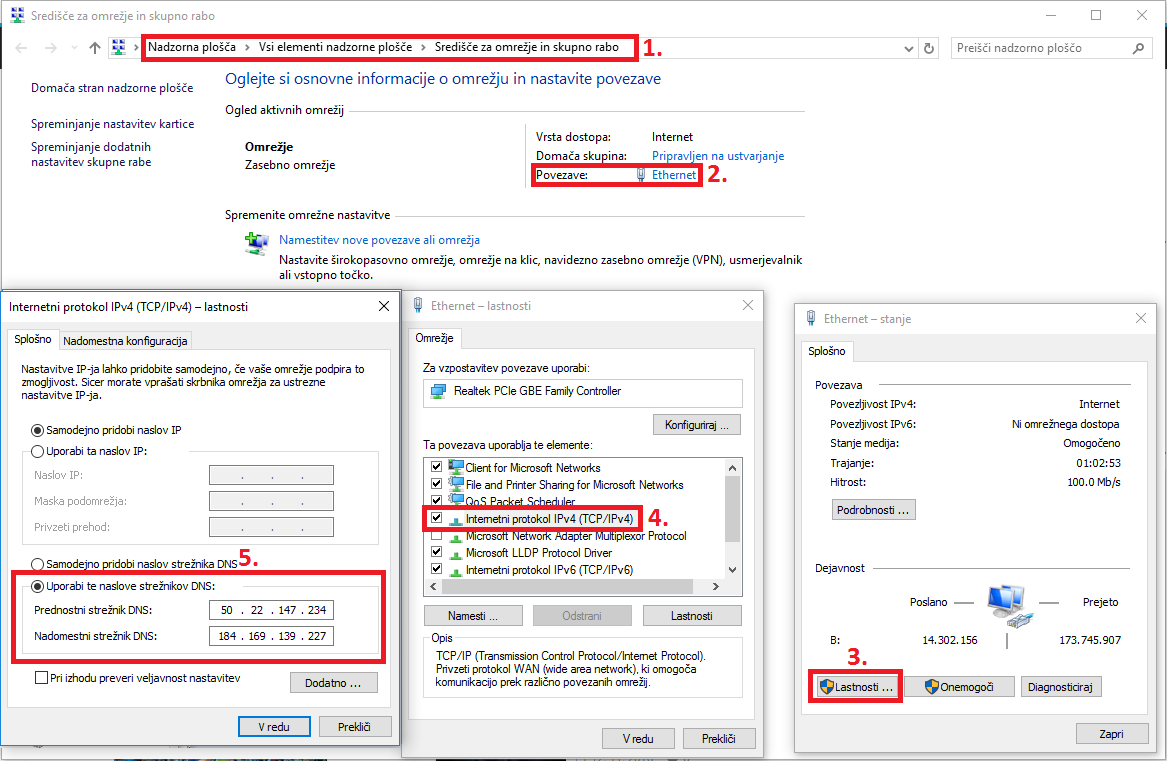Click the Control Panel icon in address bar

(x=119, y=48)
